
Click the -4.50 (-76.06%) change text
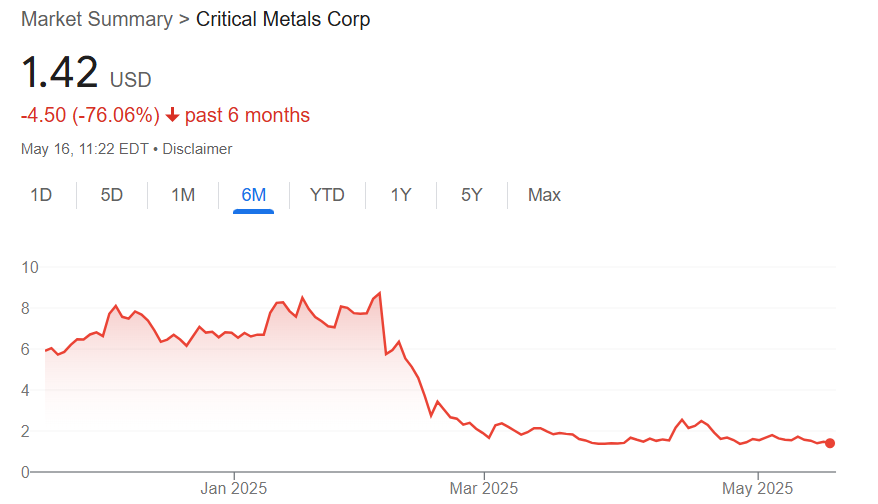click(x=90, y=116)
